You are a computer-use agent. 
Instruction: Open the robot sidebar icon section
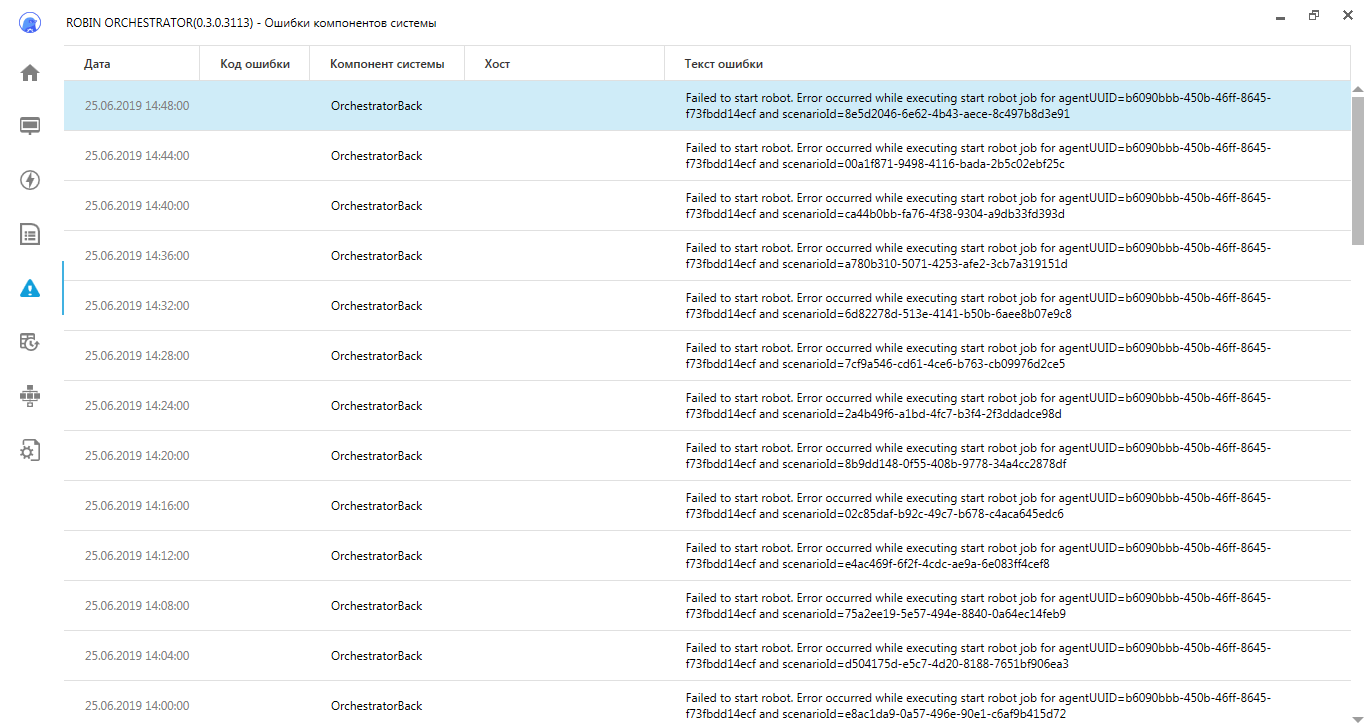30,396
